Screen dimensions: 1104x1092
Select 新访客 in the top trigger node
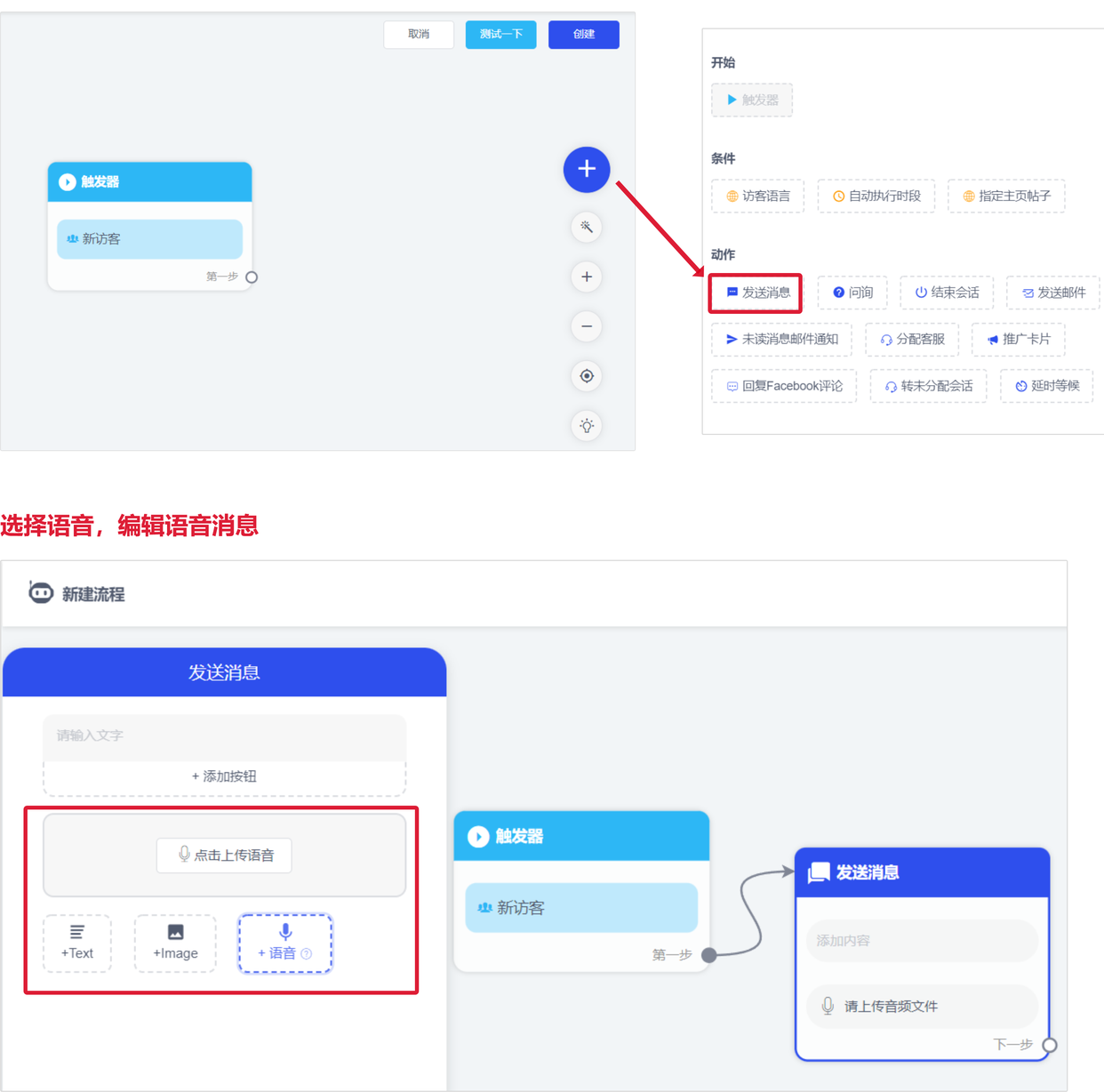pyautogui.click(x=150, y=239)
